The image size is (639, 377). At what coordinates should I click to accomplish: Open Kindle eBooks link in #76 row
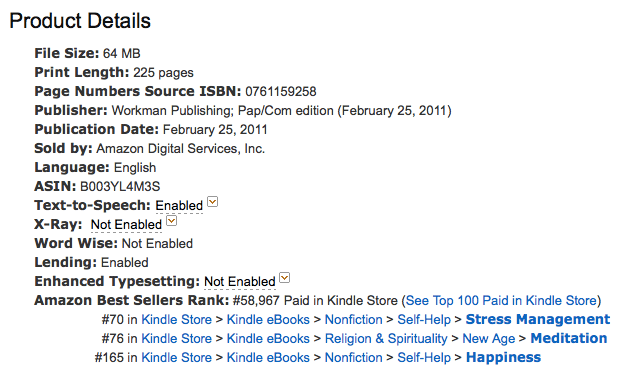[x=268, y=338]
